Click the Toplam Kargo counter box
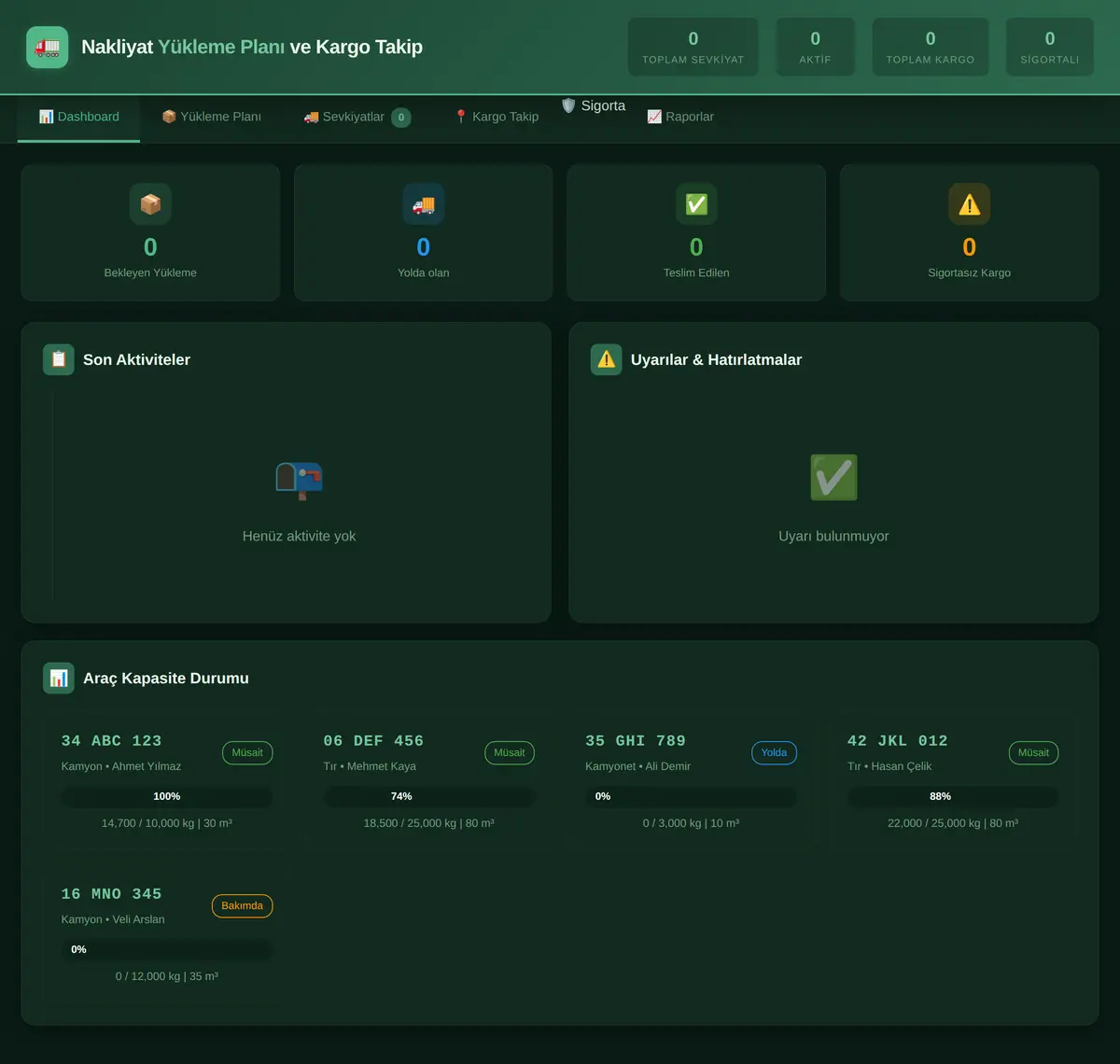Viewport: 1120px width, 1064px height. 931,47
